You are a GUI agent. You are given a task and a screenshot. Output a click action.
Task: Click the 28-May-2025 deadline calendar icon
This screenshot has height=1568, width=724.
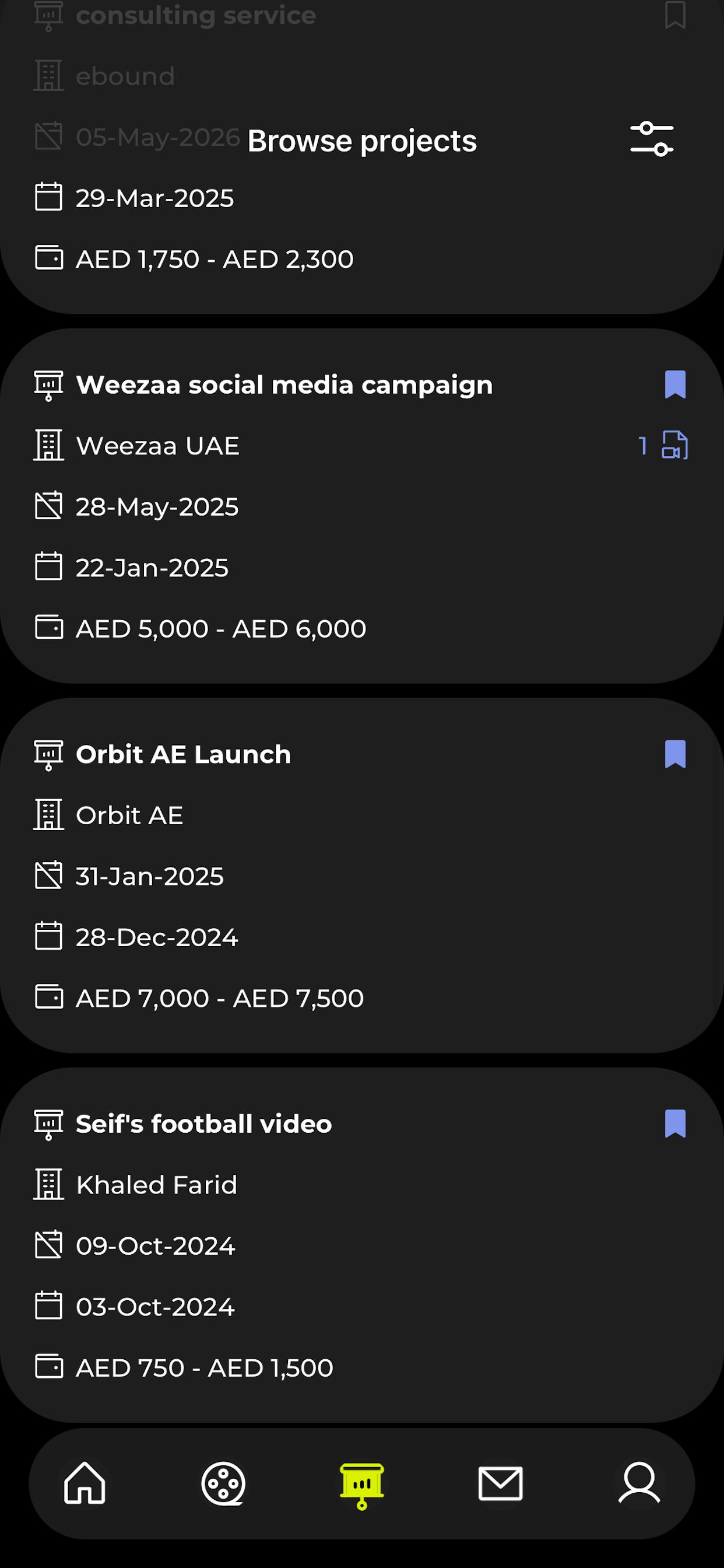coord(48,506)
